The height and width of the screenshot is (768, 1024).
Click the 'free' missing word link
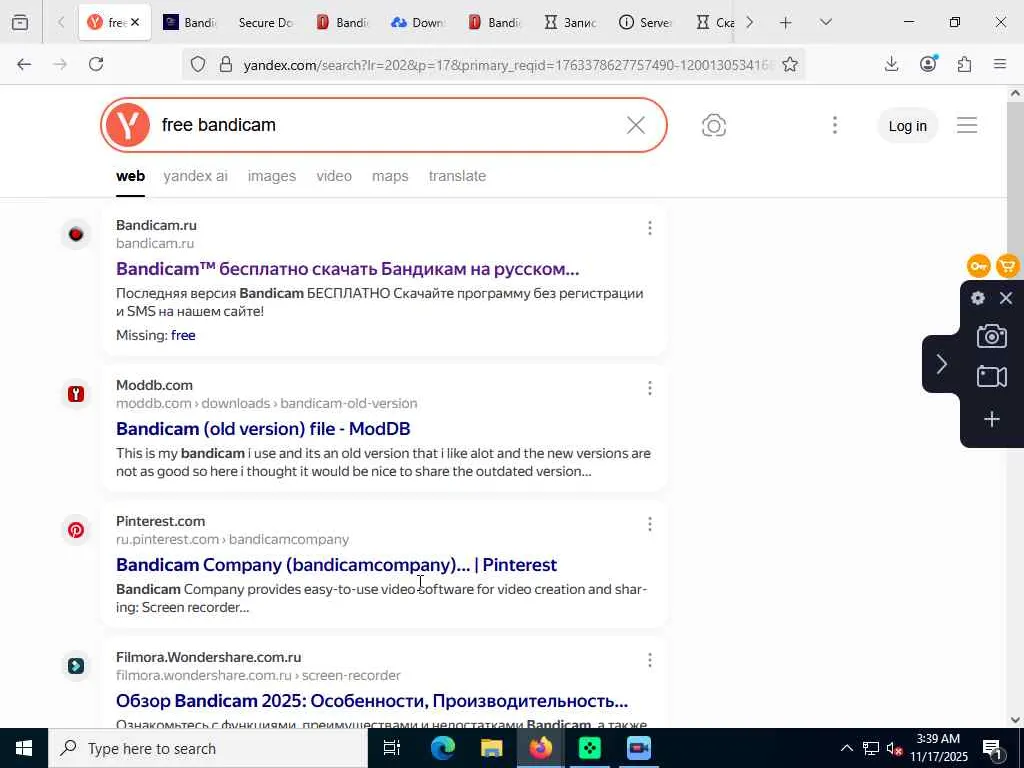click(x=183, y=335)
